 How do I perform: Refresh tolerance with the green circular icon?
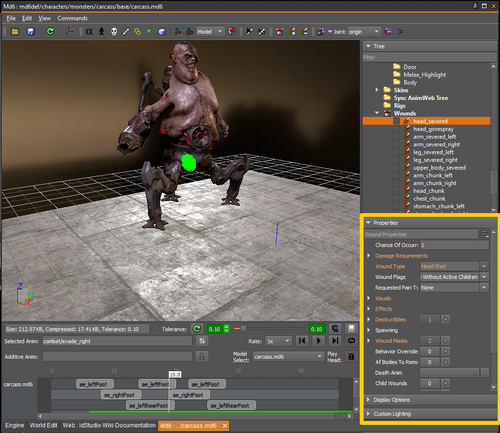pos(197,329)
